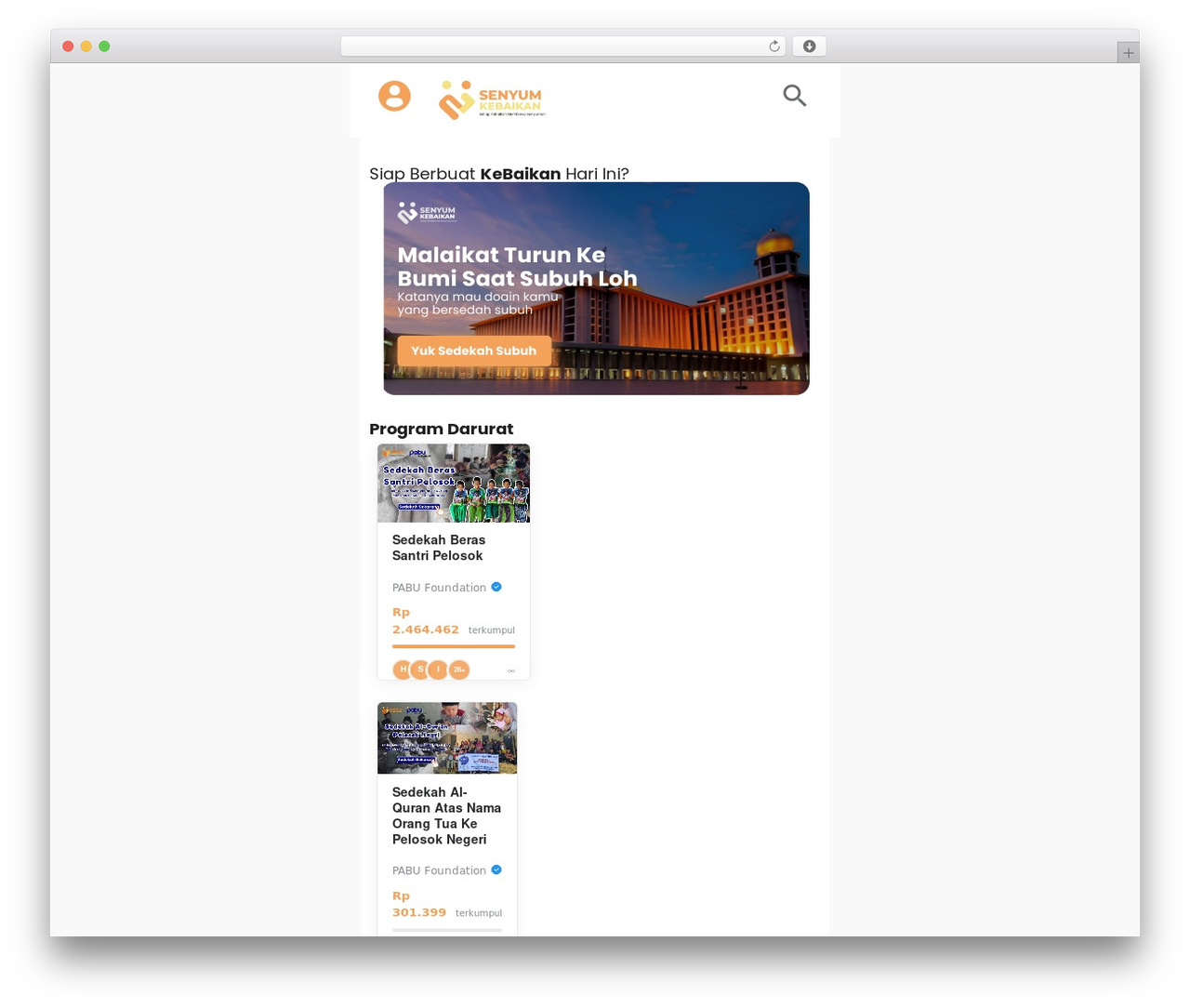Click the '301.399' collected amount
This screenshot has height=1008, width=1190.
click(419, 913)
